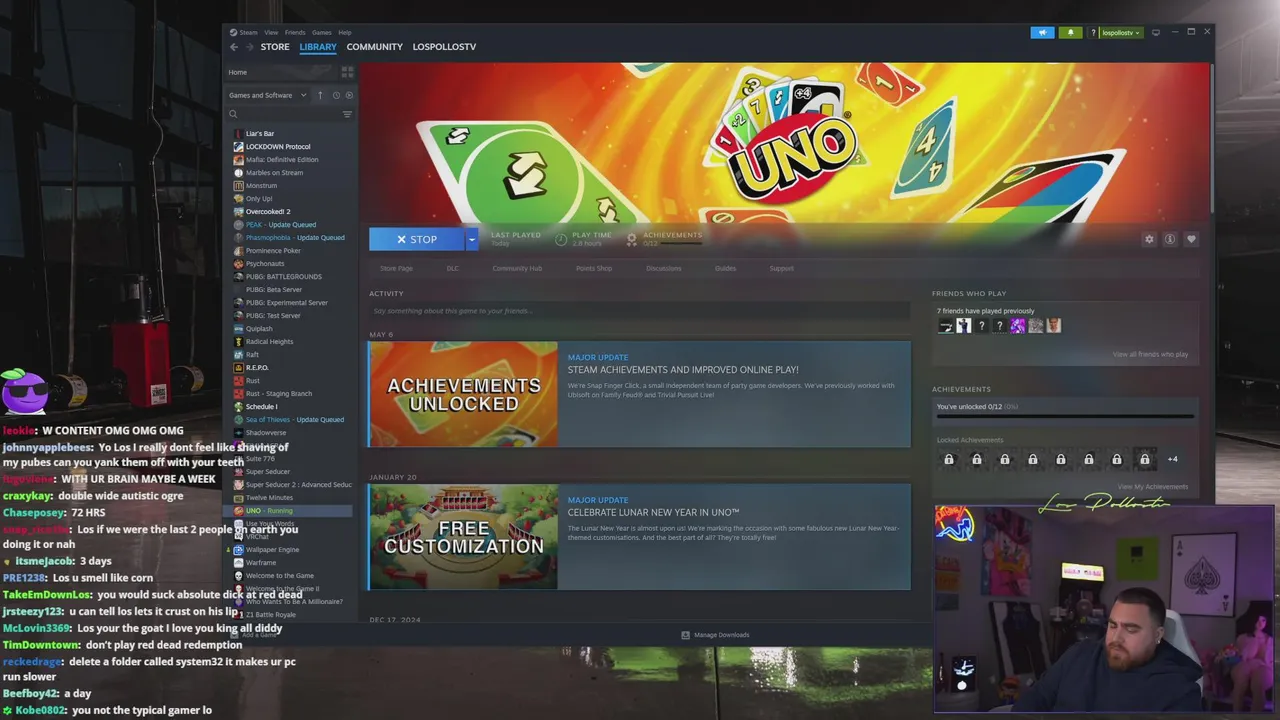Open advanced filter options icon
This screenshot has height=720, width=1280.
point(347,114)
